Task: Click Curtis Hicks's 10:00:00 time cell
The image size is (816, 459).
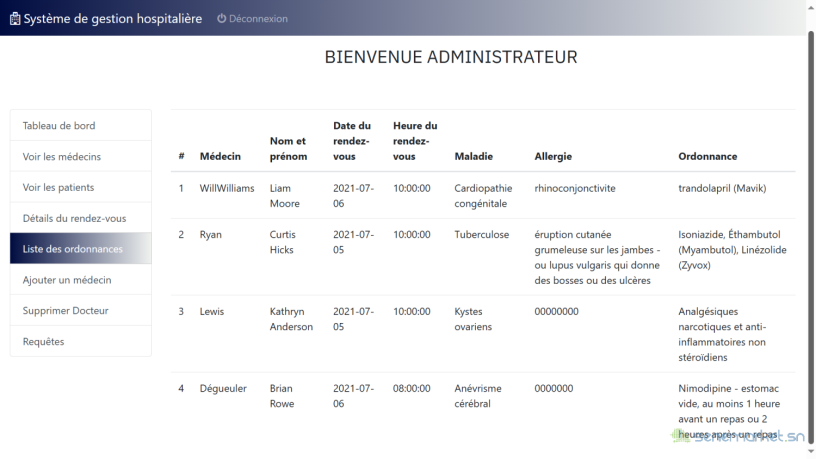Action: click(x=412, y=234)
